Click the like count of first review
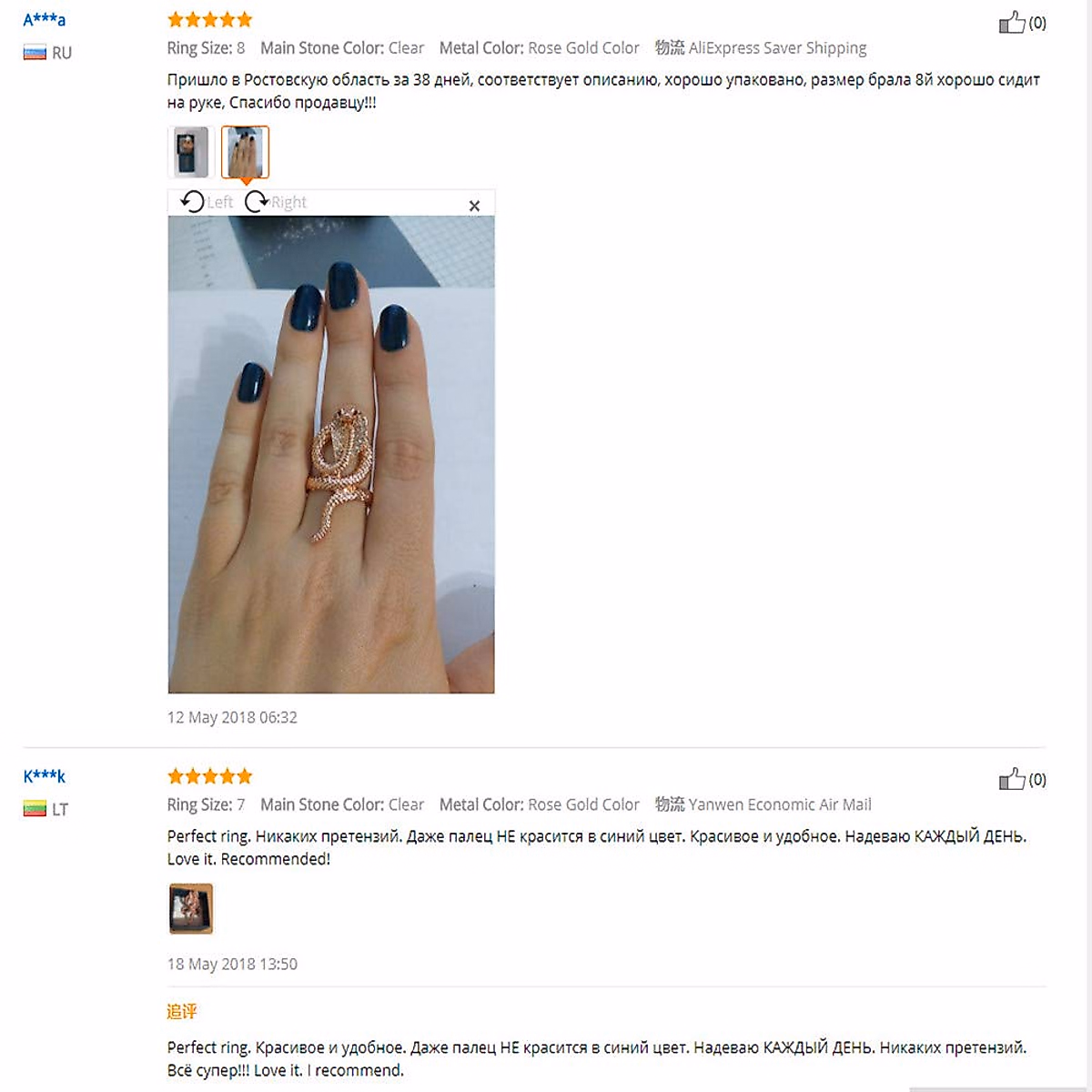1092x1092 pixels. tap(1037, 23)
